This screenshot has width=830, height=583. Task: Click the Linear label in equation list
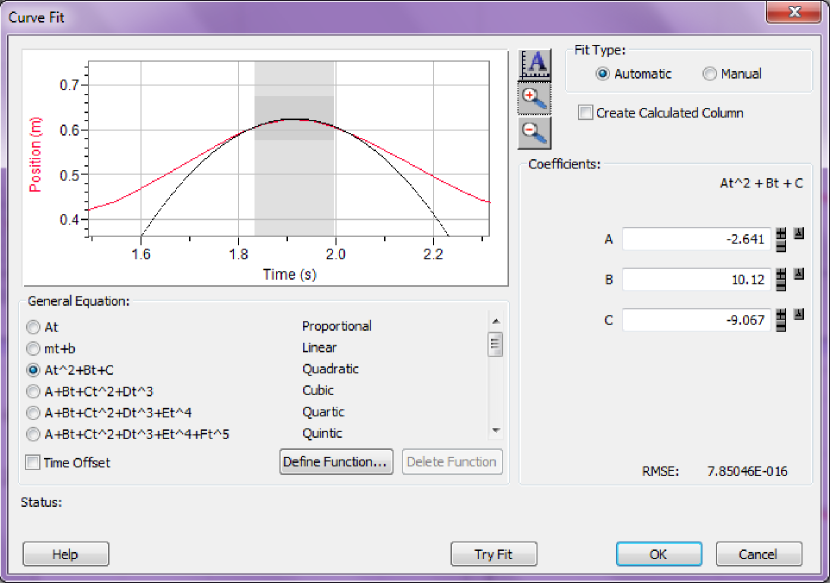319,348
